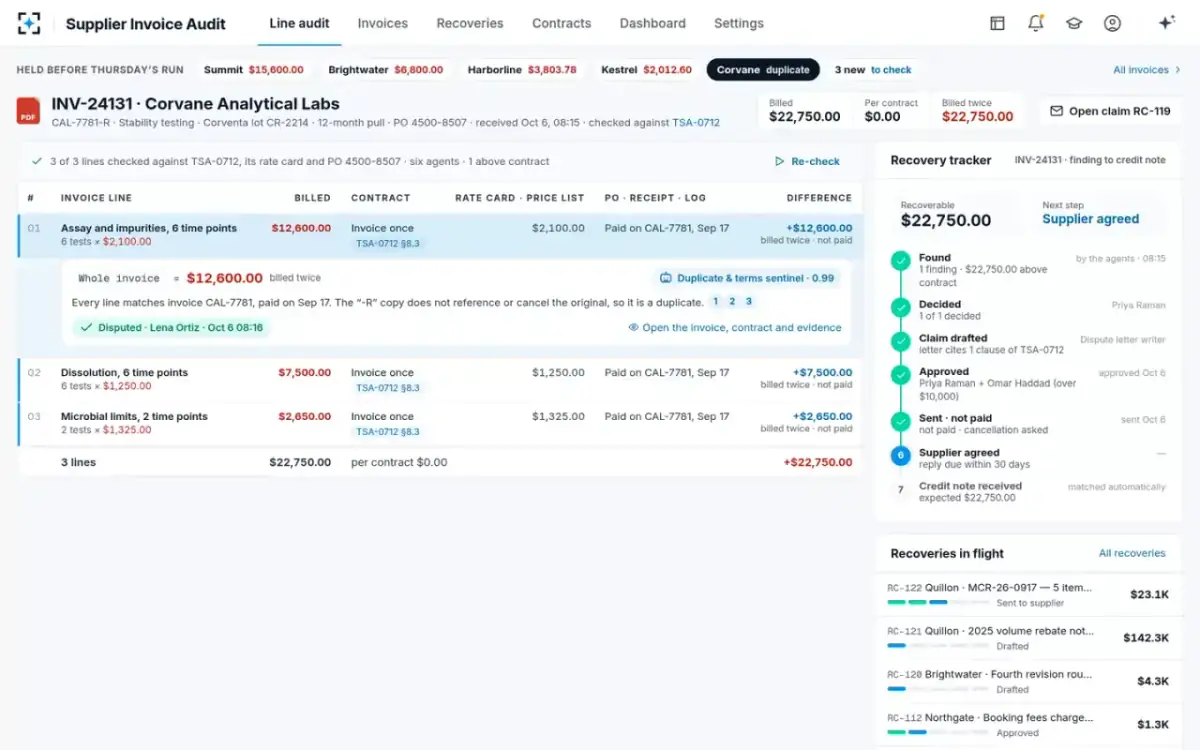Go to the Dashboard tab
Screen dimensions: 1200x750
click(x=653, y=23)
